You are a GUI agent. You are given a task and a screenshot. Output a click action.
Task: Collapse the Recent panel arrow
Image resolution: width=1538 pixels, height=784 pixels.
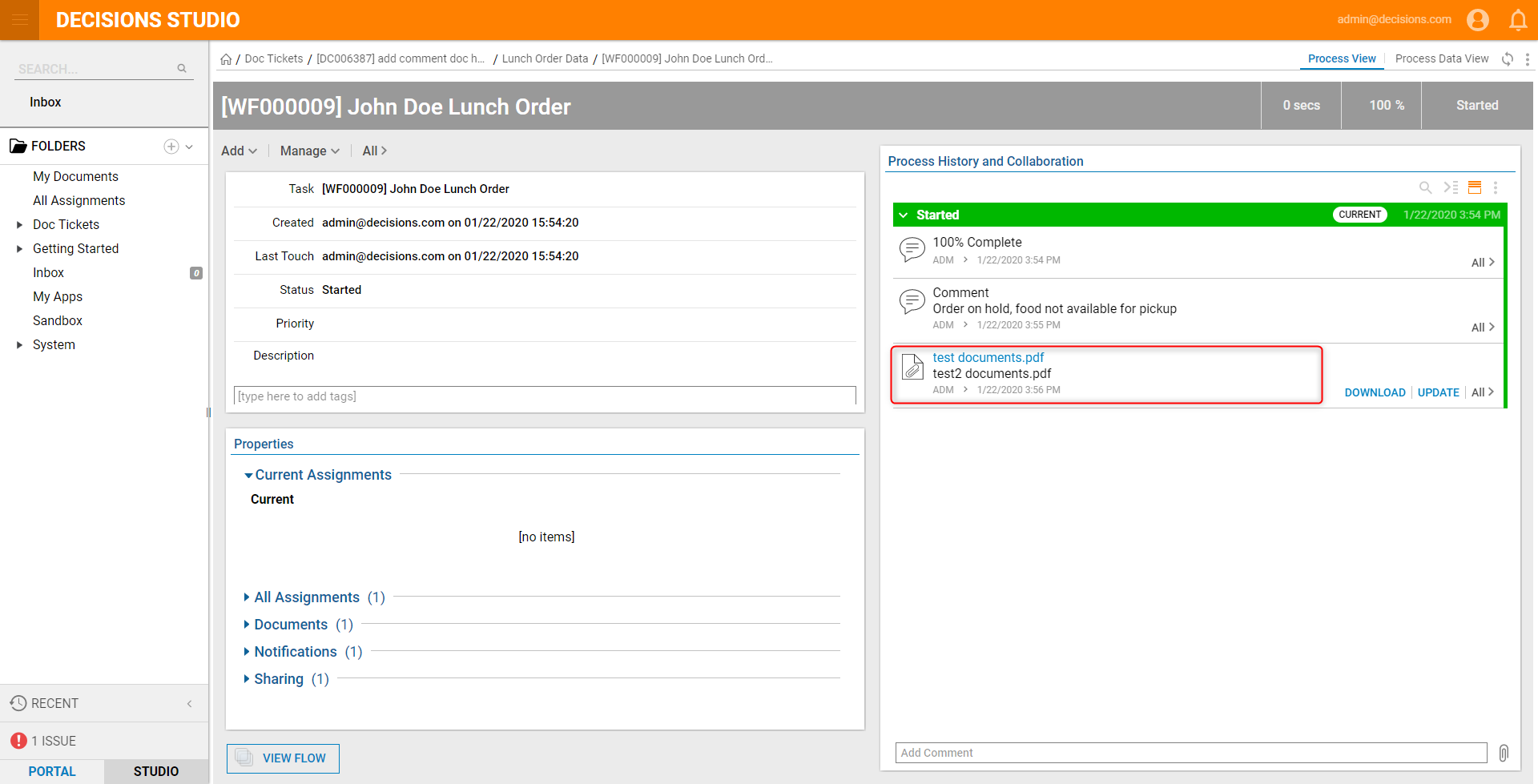[190, 704]
